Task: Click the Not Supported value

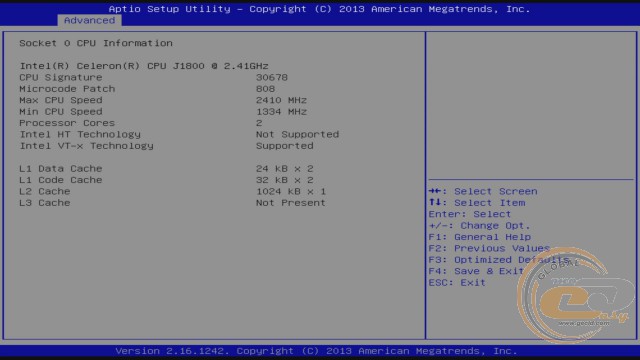Action: point(298,135)
